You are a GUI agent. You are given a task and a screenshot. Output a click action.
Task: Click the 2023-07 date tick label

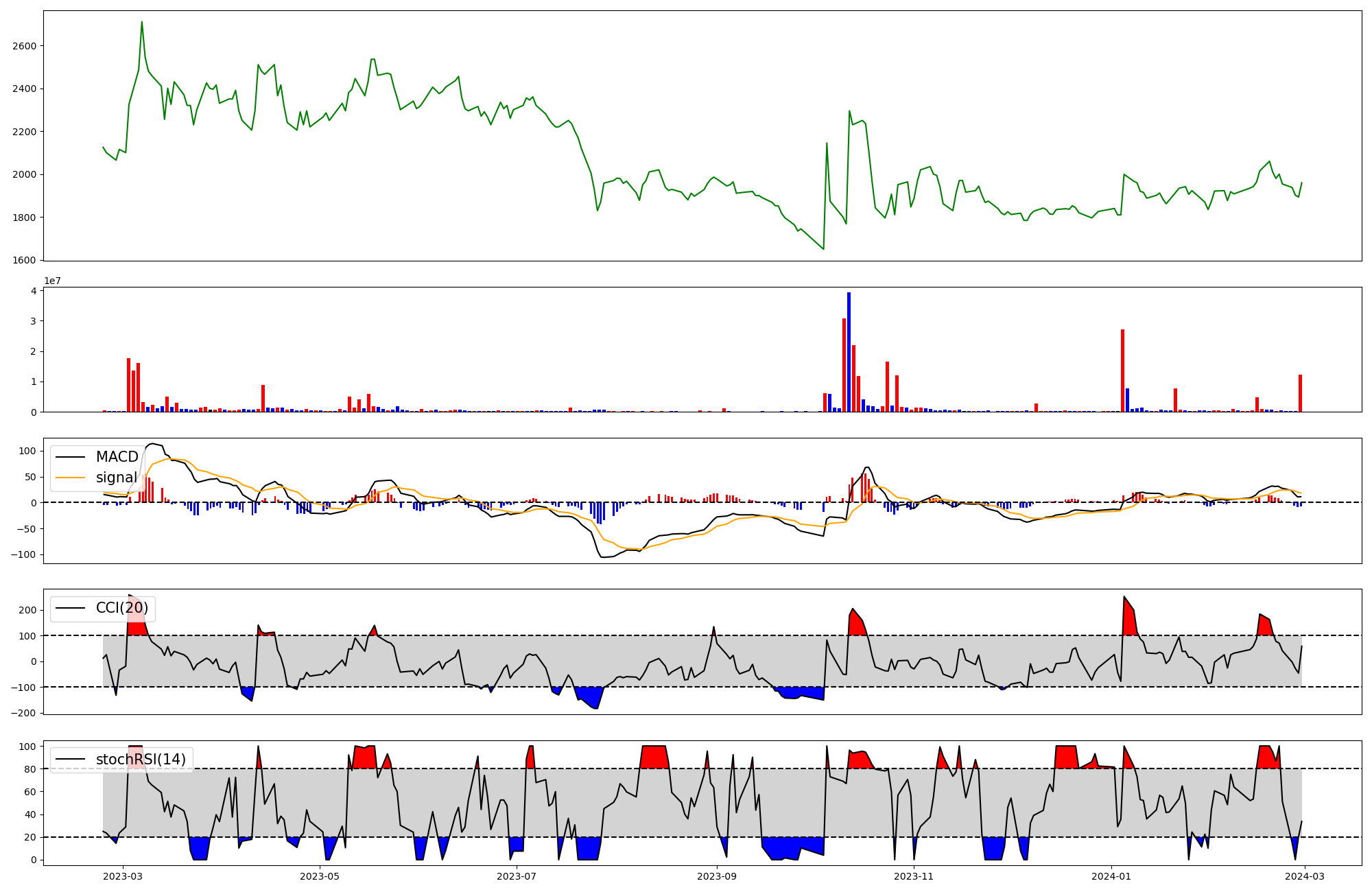517,876
